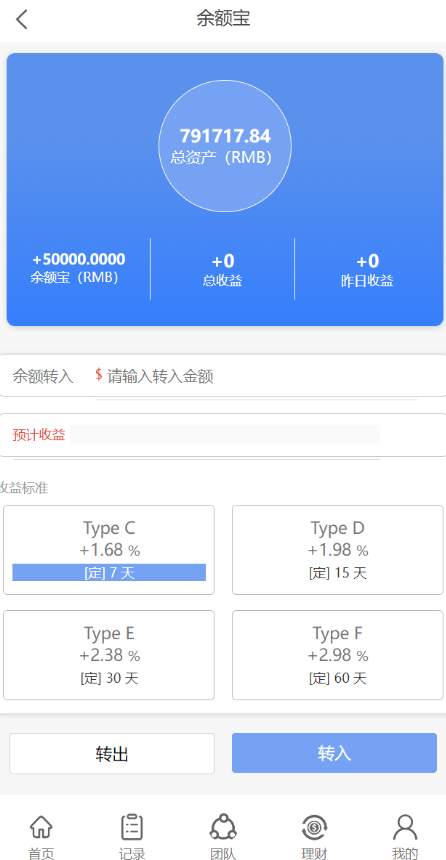Select the Type F 60-day plan
The height and width of the screenshot is (860, 446).
pos(337,655)
